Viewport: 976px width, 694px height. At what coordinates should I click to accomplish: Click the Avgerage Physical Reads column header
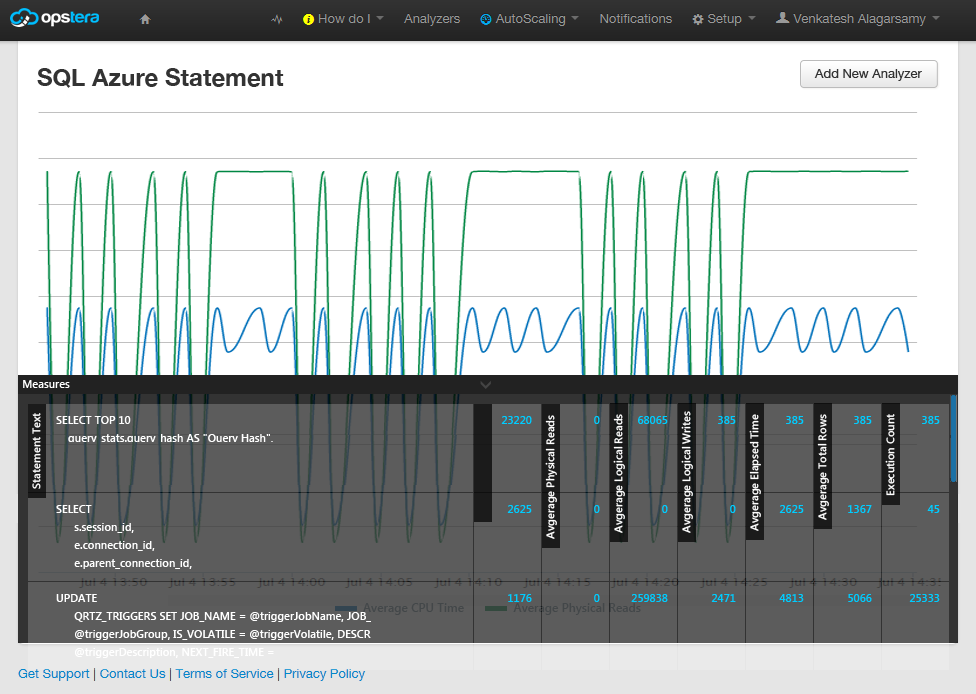click(x=550, y=476)
